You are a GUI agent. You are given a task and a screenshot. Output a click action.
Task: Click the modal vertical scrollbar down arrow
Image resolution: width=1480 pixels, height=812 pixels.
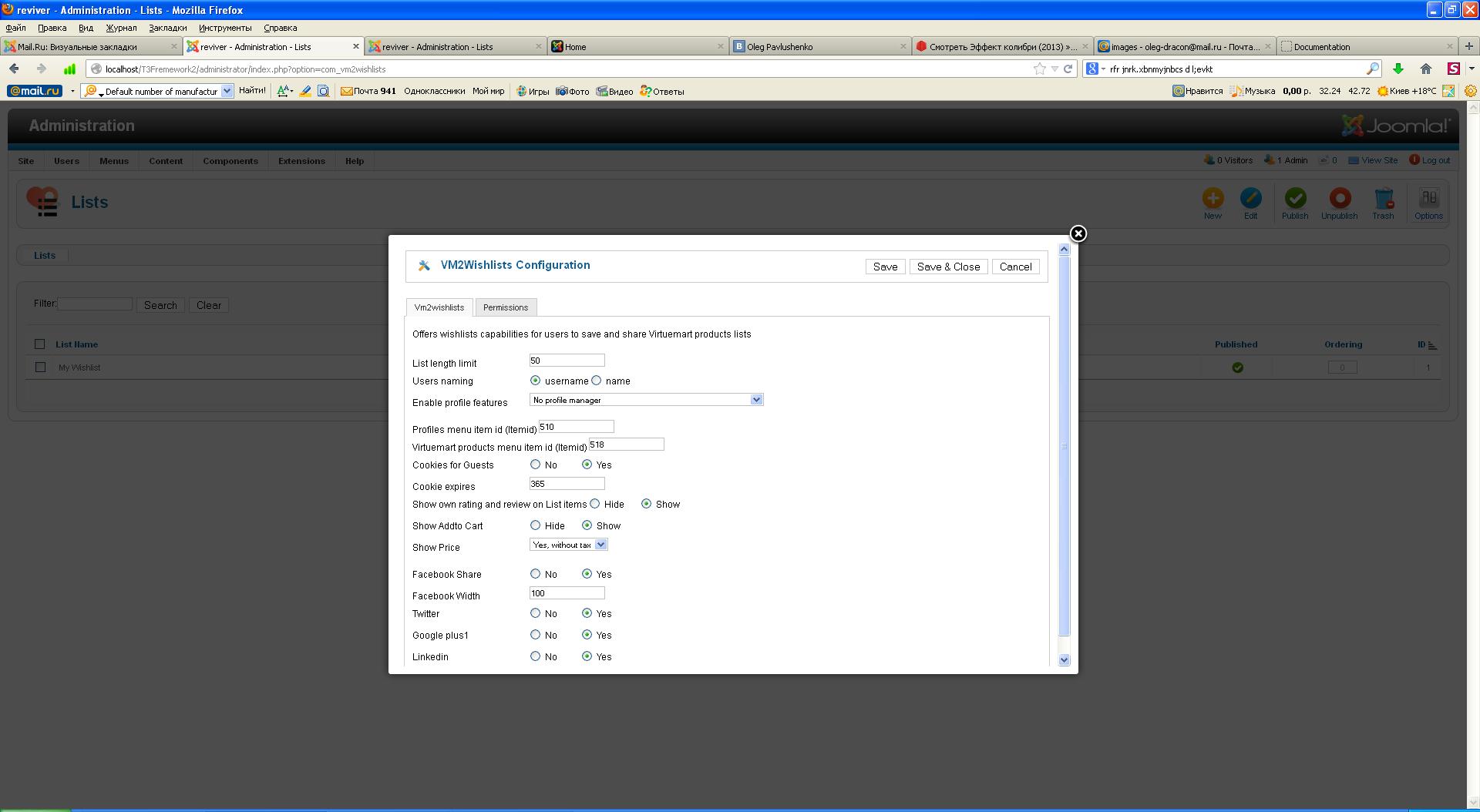tap(1065, 660)
